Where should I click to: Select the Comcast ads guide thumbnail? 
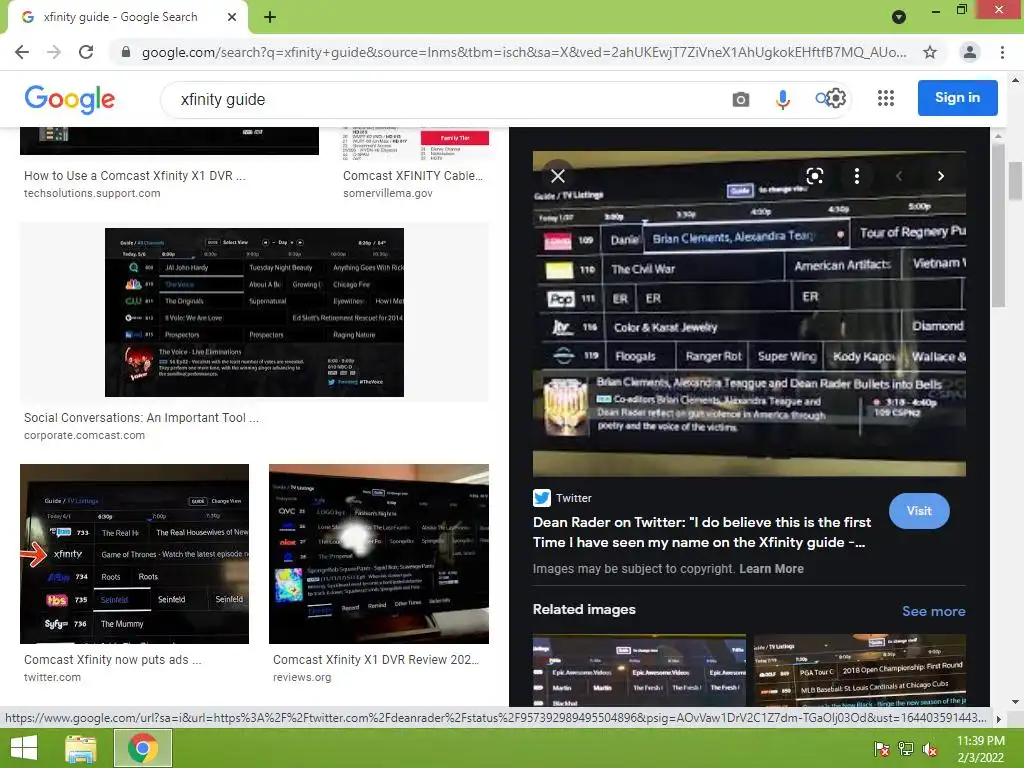pyautogui.click(x=135, y=554)
